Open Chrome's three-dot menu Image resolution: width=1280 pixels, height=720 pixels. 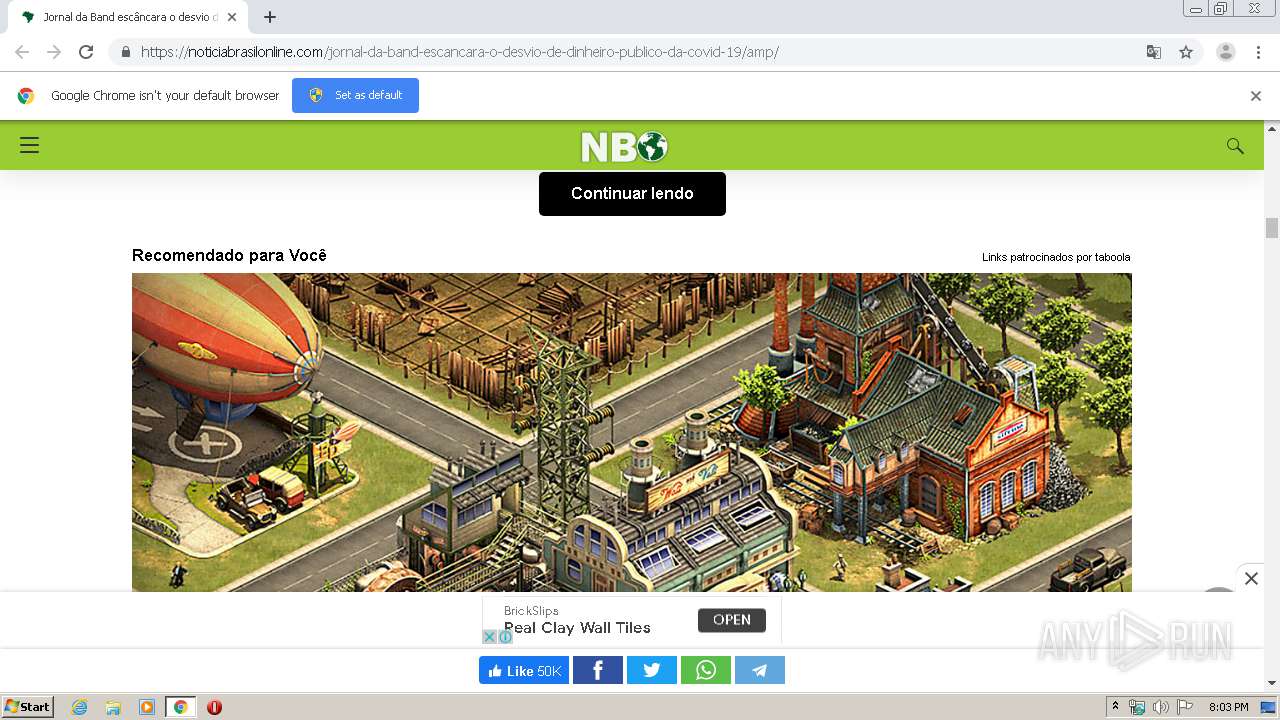click(x=1258, y=52)
